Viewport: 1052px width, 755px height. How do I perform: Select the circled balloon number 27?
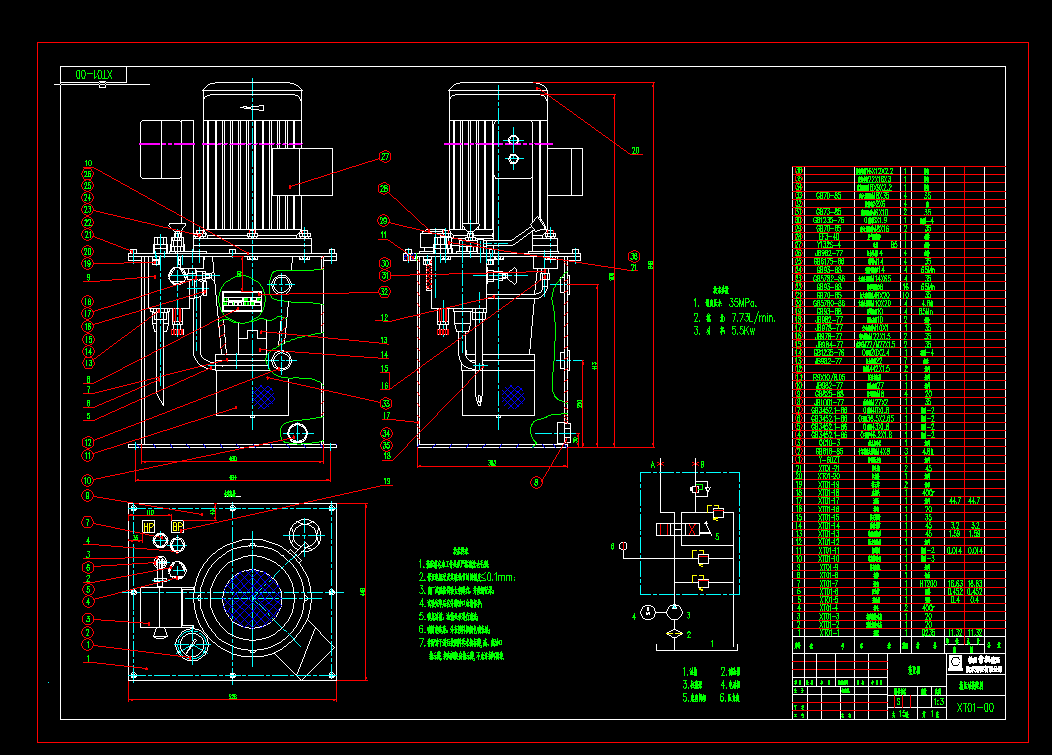coord(385,156)
